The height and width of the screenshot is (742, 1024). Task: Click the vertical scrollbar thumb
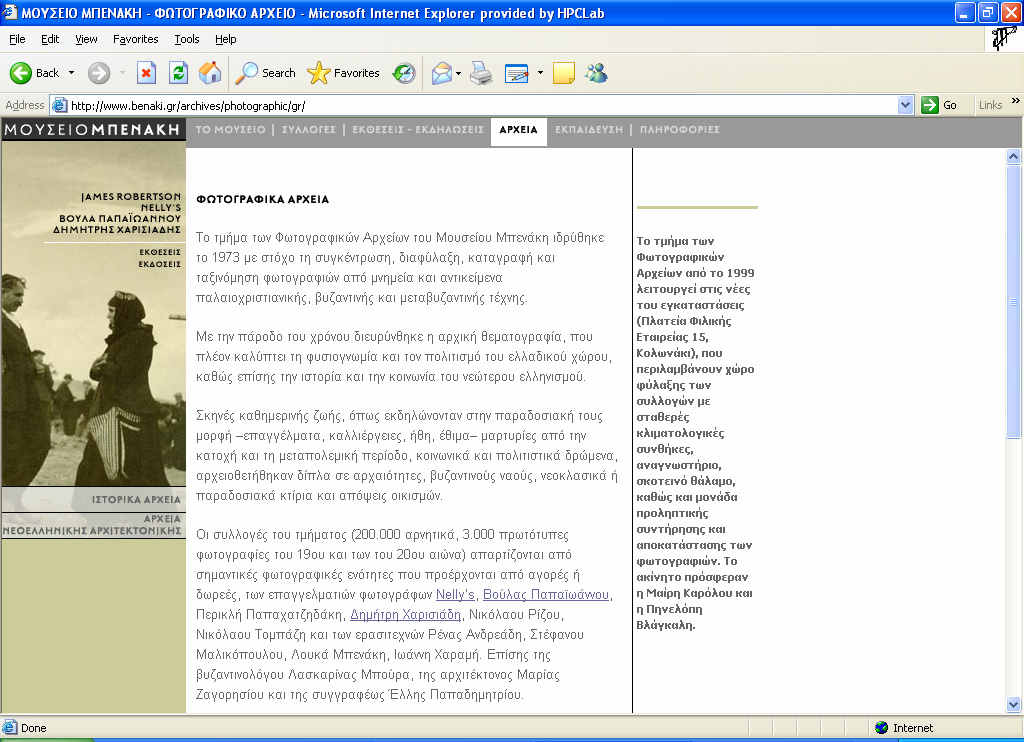pyautogui.click(x=1014, y=301)
